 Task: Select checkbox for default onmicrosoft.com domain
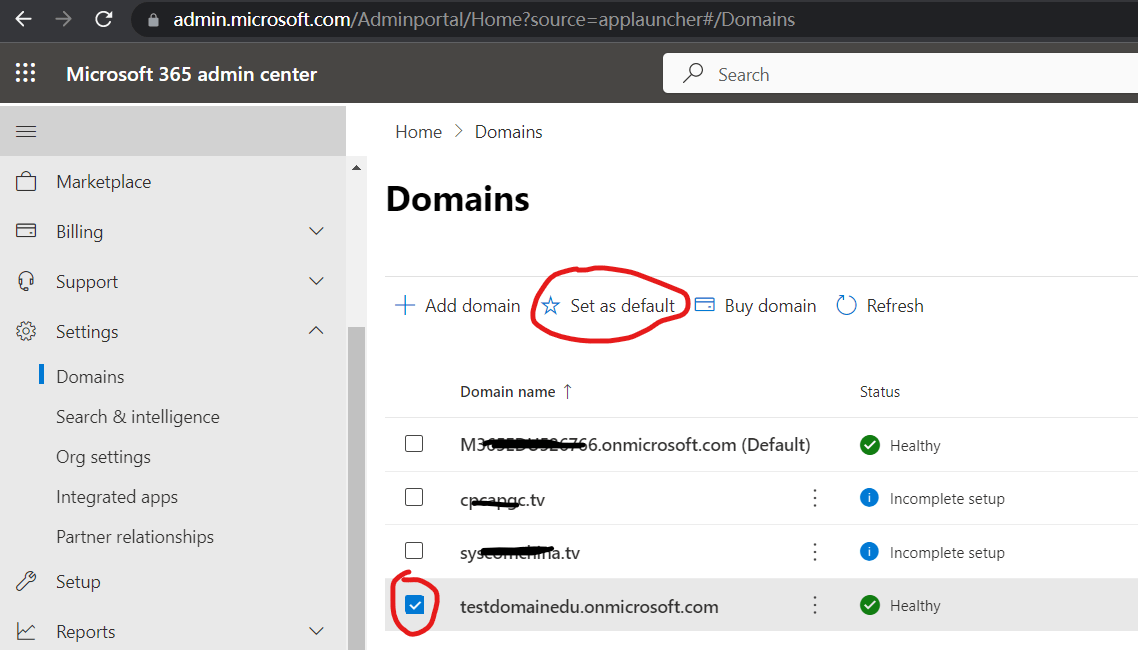[x=414, y=443]
